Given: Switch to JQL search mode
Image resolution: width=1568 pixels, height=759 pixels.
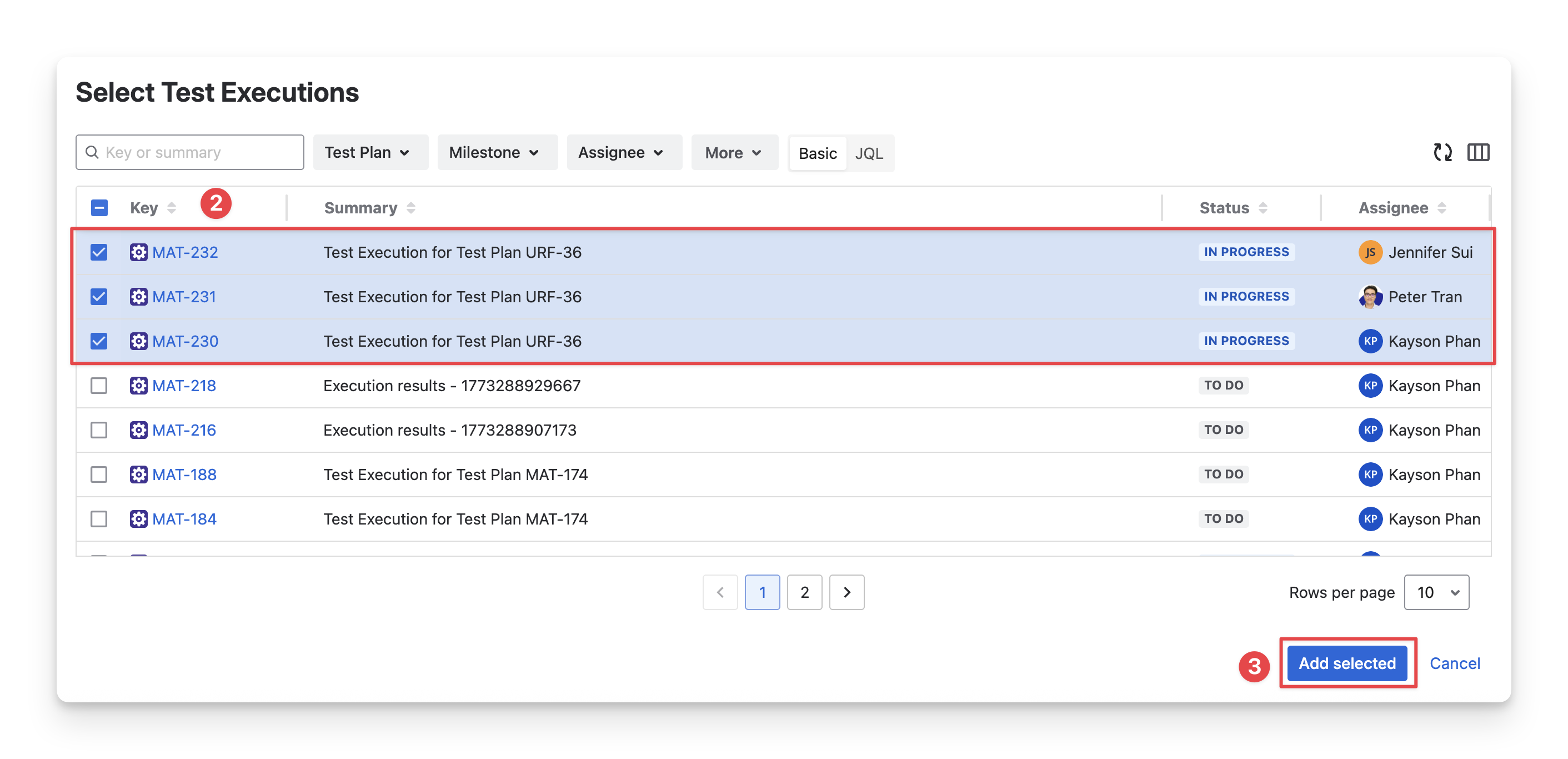Looking at the screenshot, I should click(869, 153).
